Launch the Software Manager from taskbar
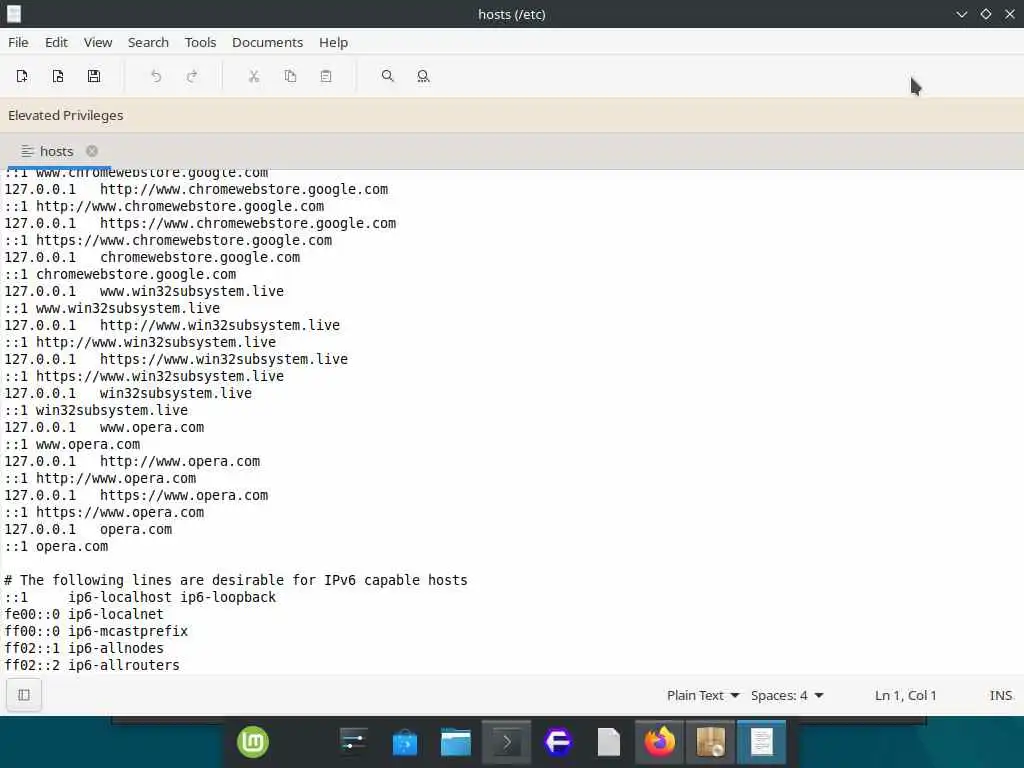This screenshot has width=1024, height=768. coord(405,743)
